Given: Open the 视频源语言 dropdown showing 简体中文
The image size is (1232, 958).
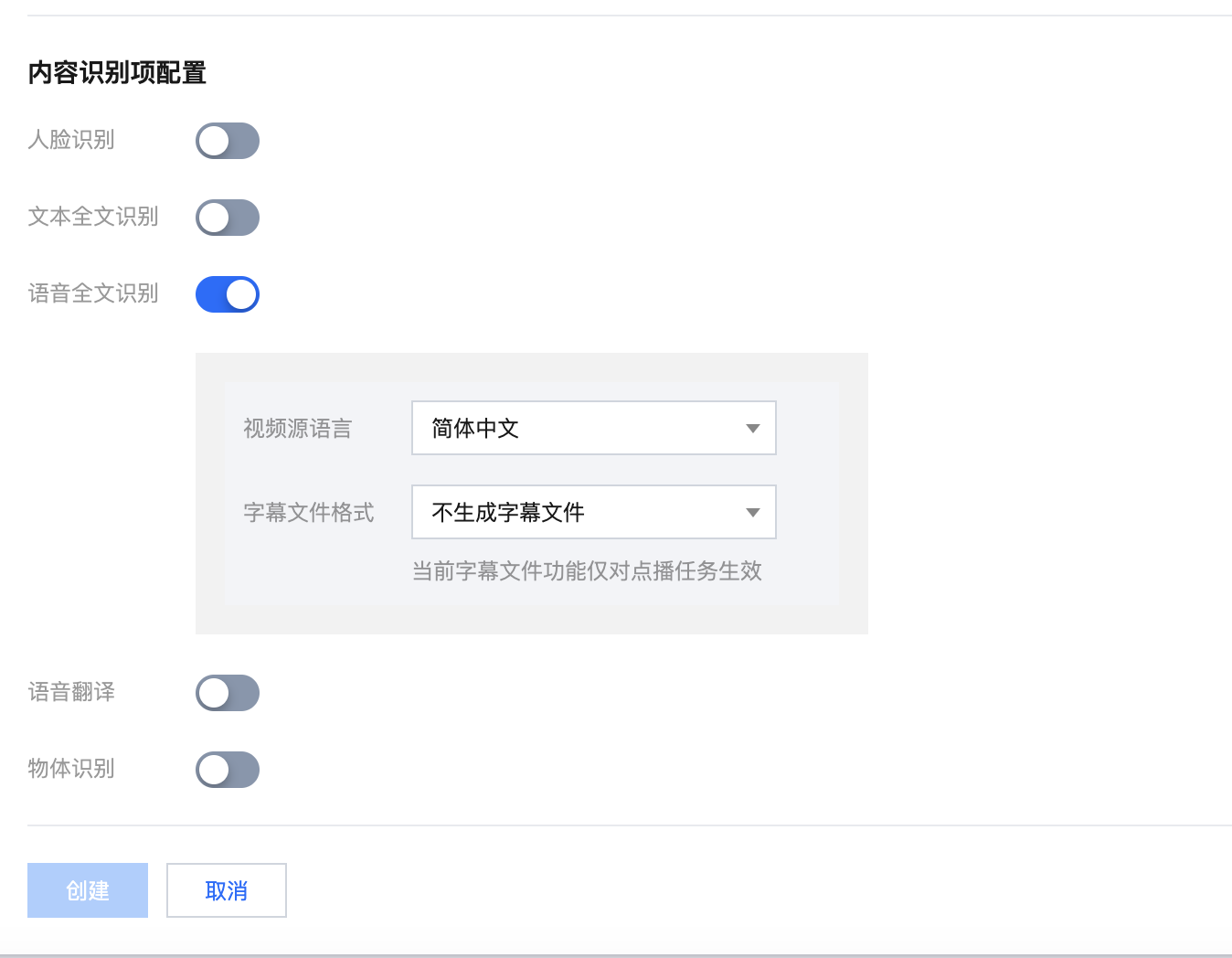Looking at the screenshot, I should tap(593, 428).
